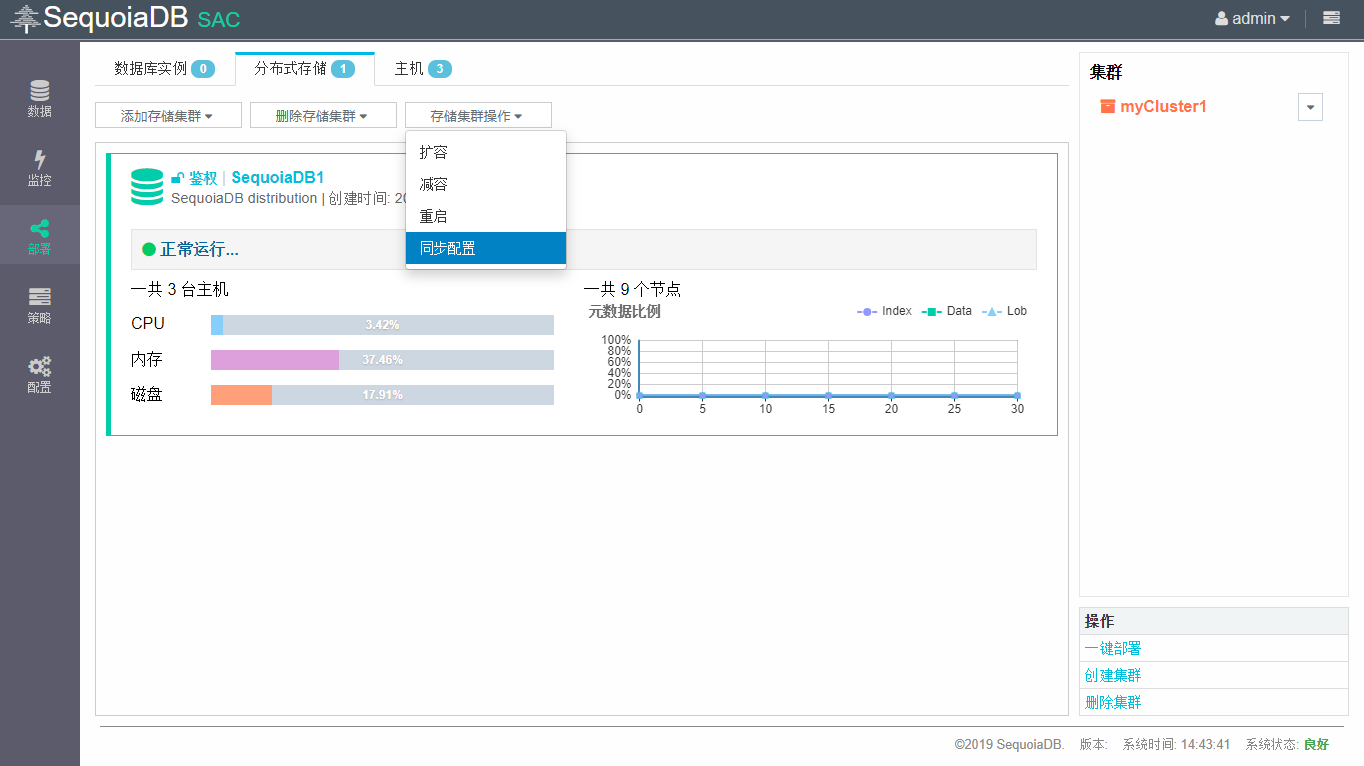The image size is (1364, 766).
Task: Click the chart data point at 15
Action: coord(828,395)
